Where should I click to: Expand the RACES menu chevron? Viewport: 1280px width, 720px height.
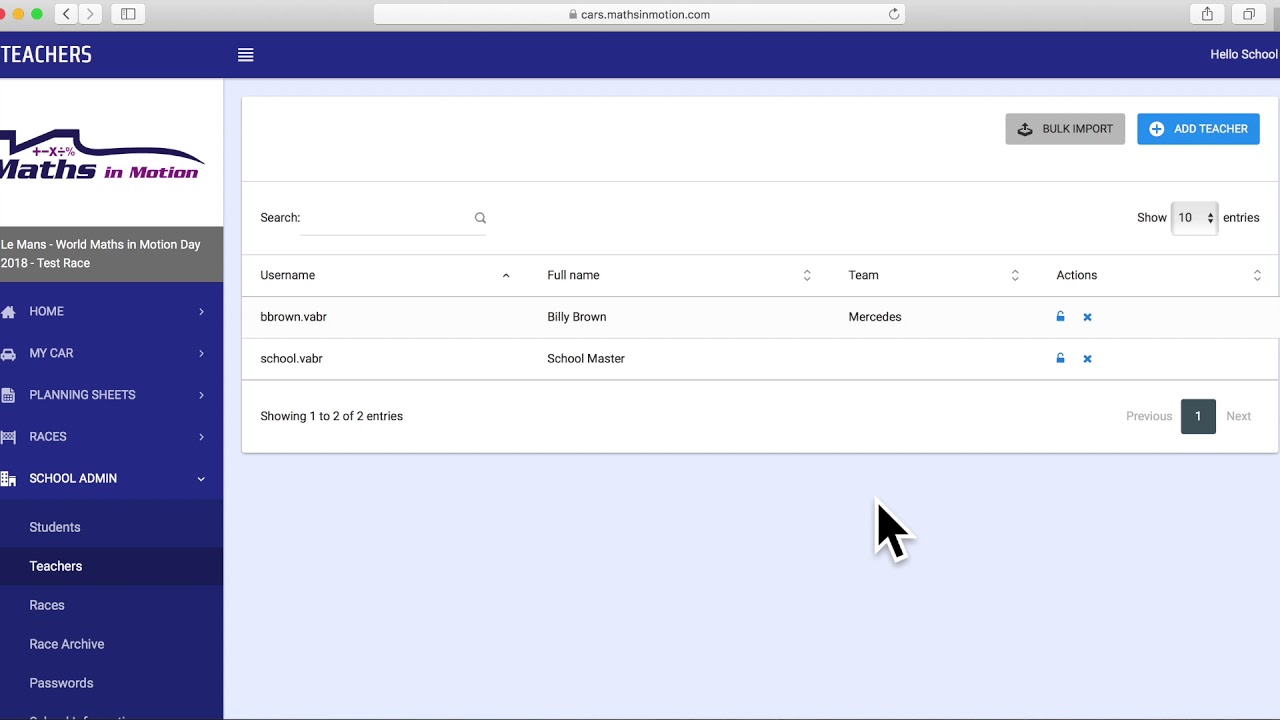pos(201,437)
